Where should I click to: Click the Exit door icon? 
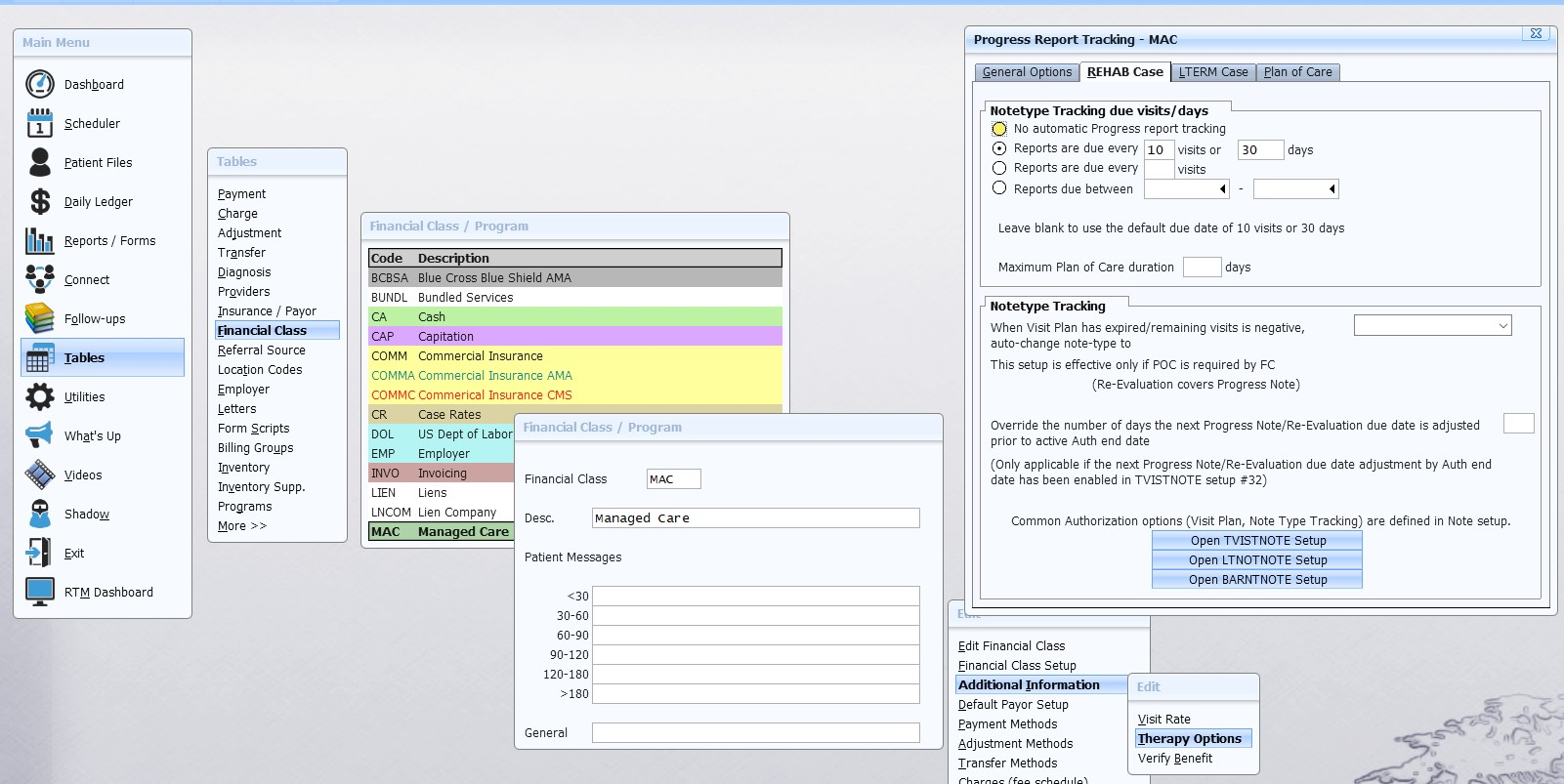click(40, 553)
